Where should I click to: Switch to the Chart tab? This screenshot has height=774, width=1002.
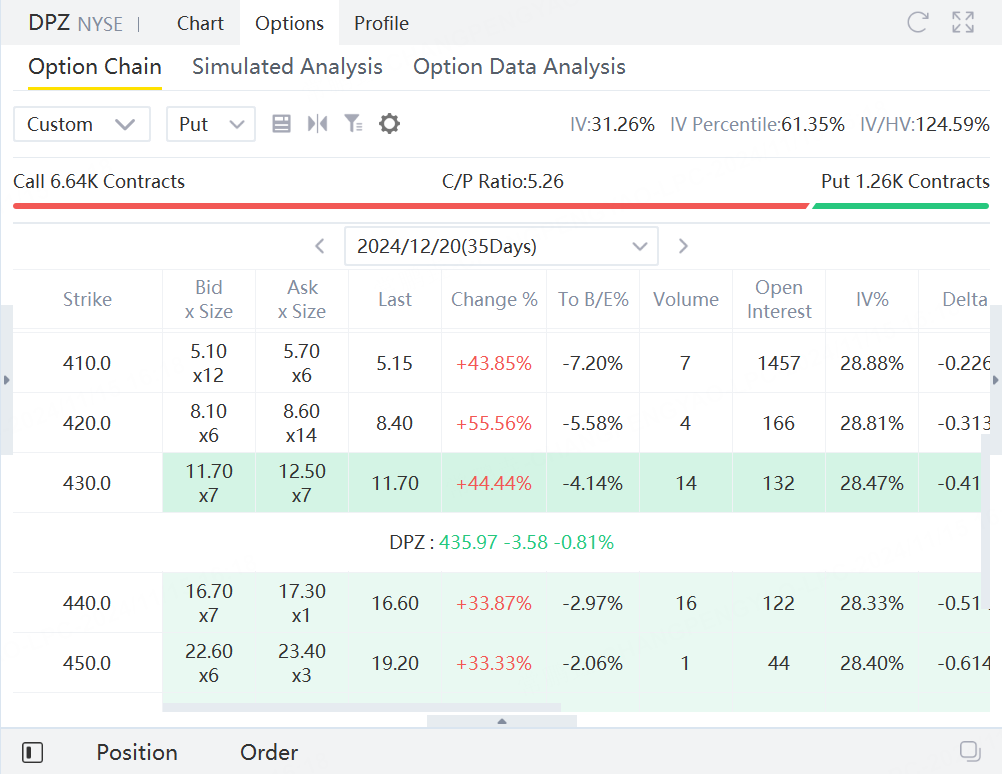[x=200, y=23]
